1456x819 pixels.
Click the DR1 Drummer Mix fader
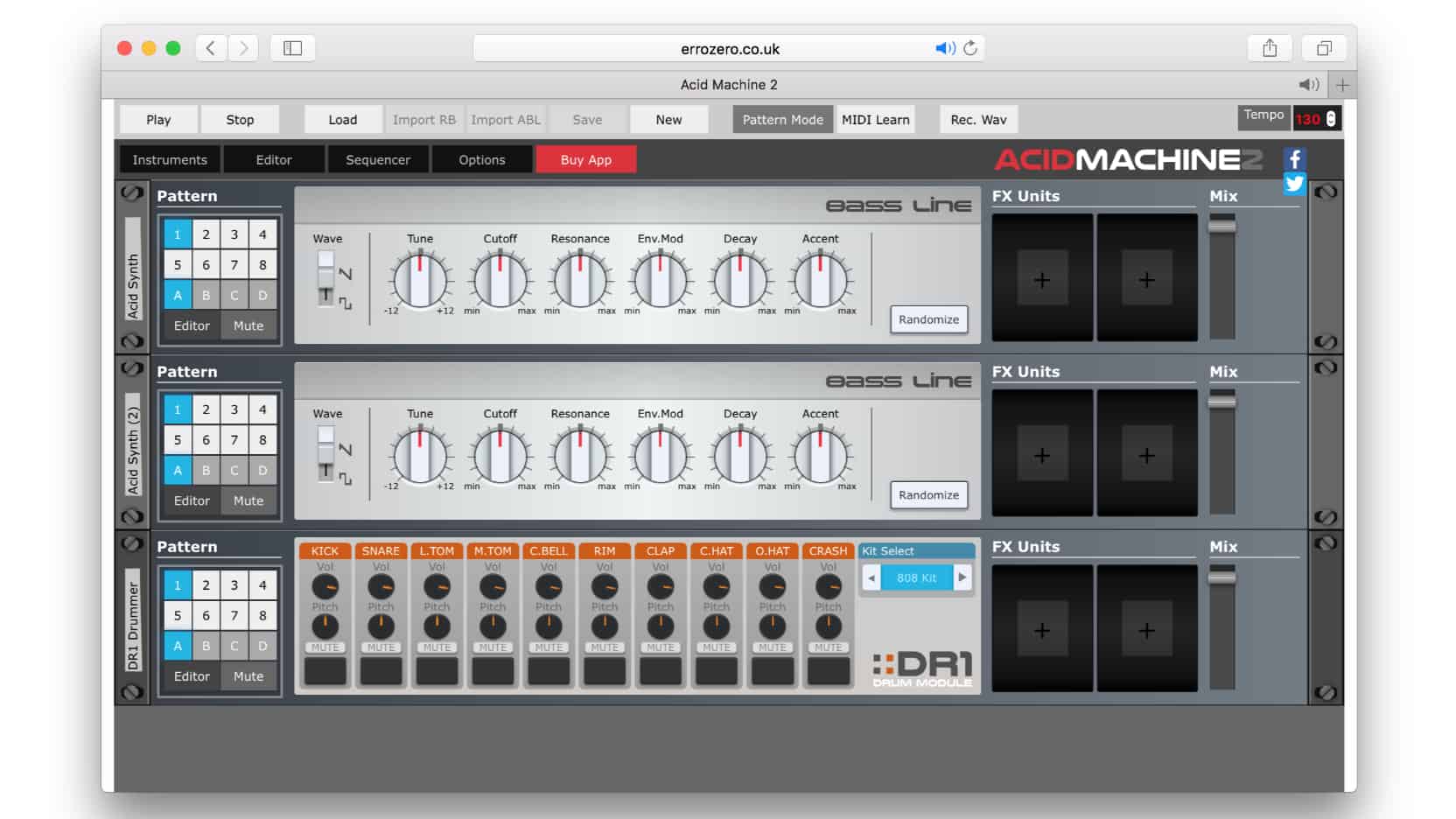click(x=1222, y=577)
